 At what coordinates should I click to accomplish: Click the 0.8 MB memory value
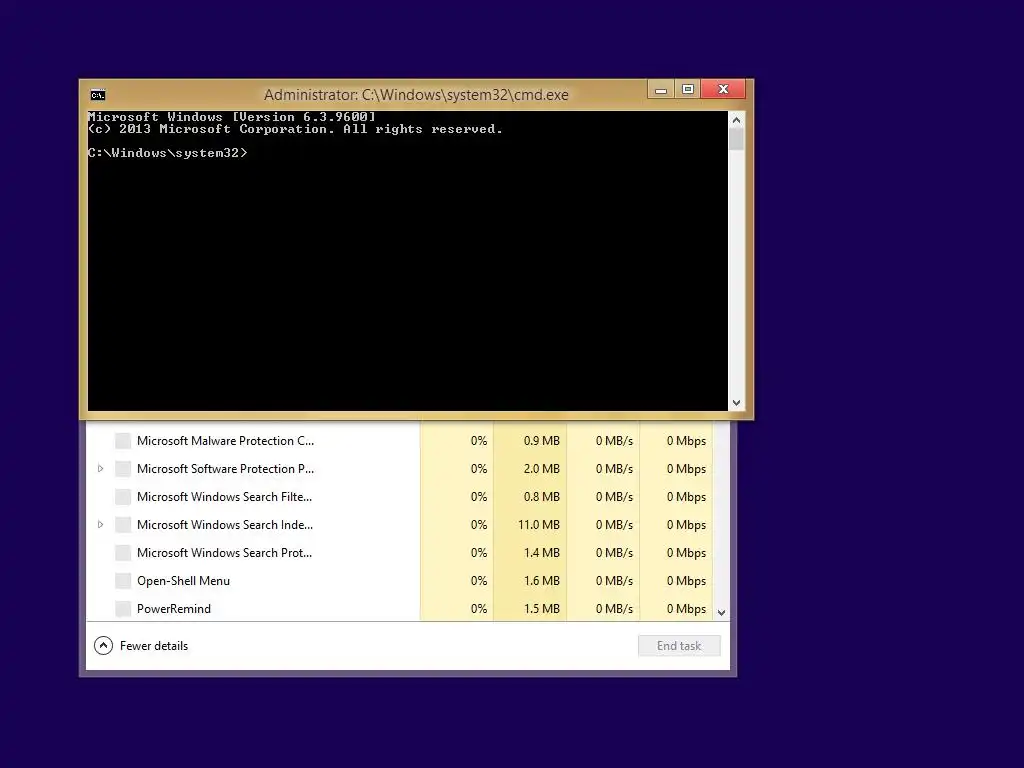tap(541, 497)
